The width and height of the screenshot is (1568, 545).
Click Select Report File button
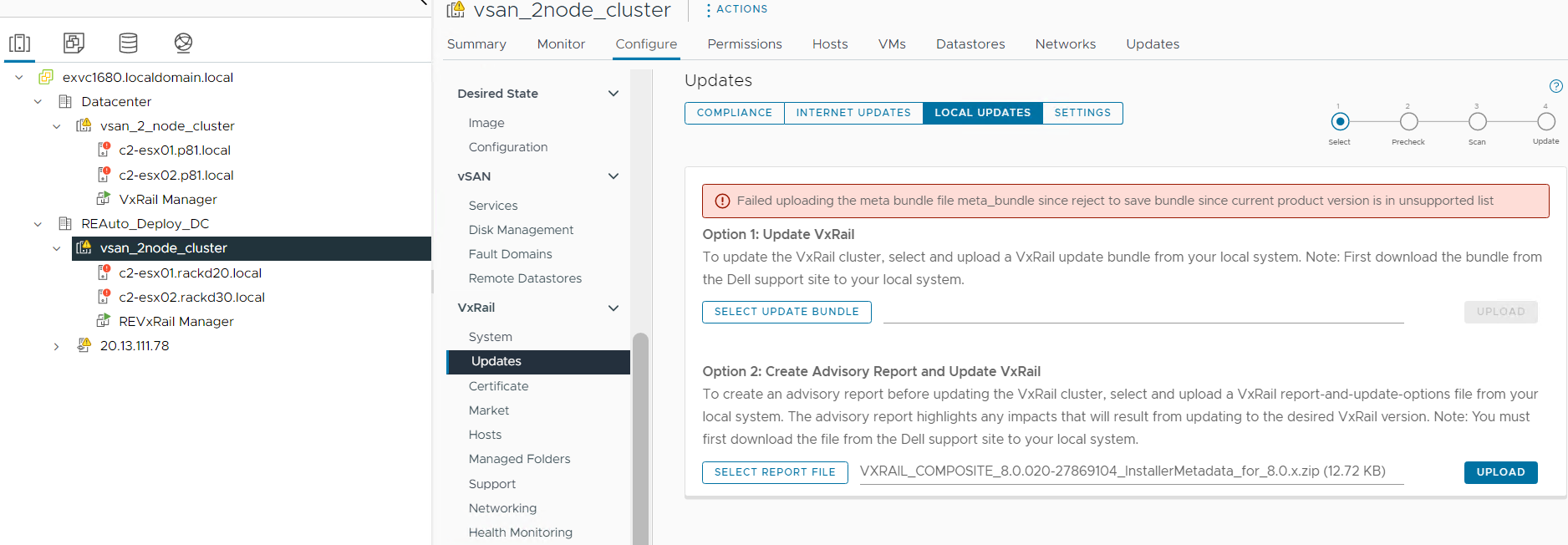coord(775,472)
